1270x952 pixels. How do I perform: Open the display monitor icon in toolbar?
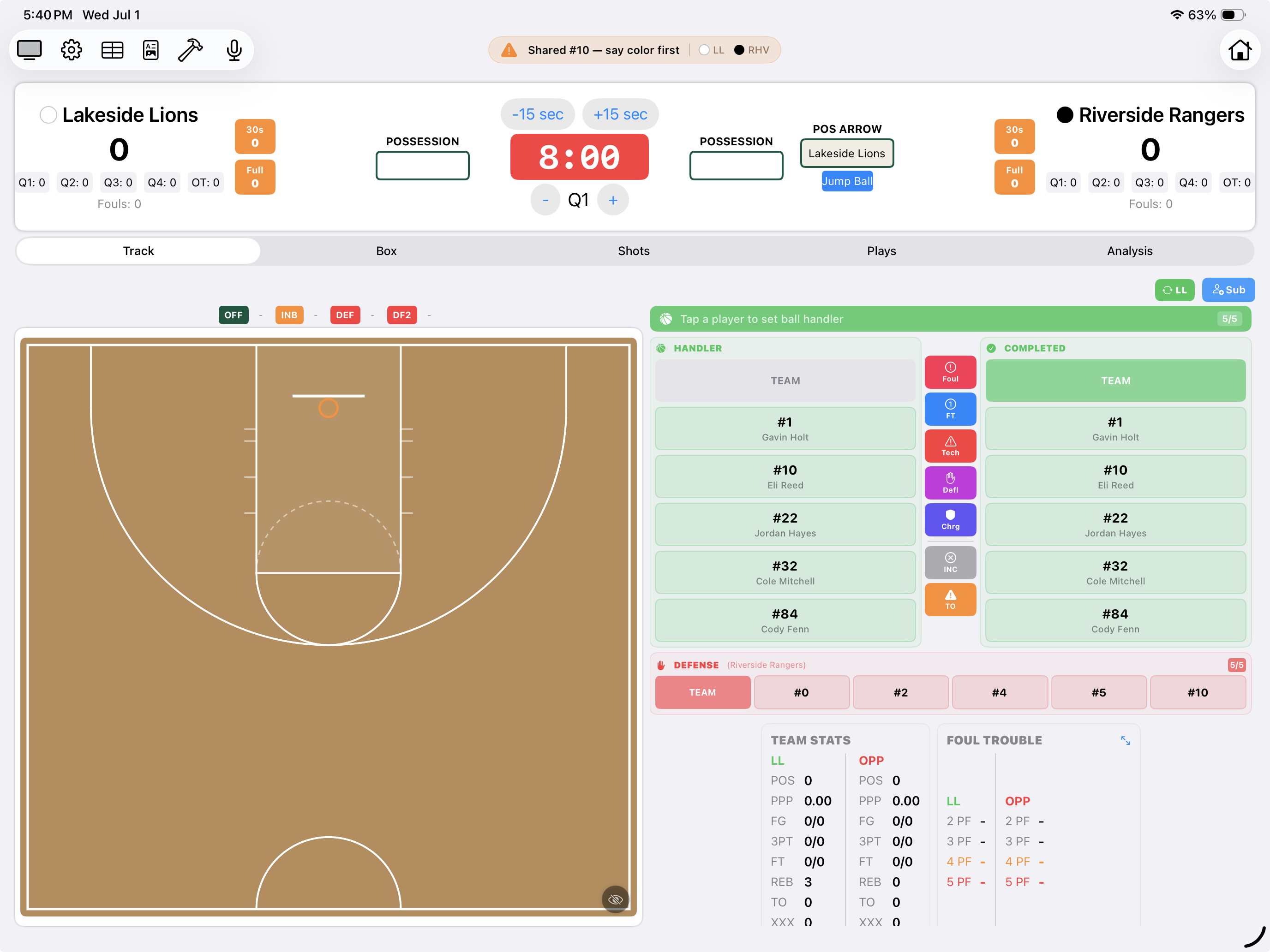pos(29,50)
